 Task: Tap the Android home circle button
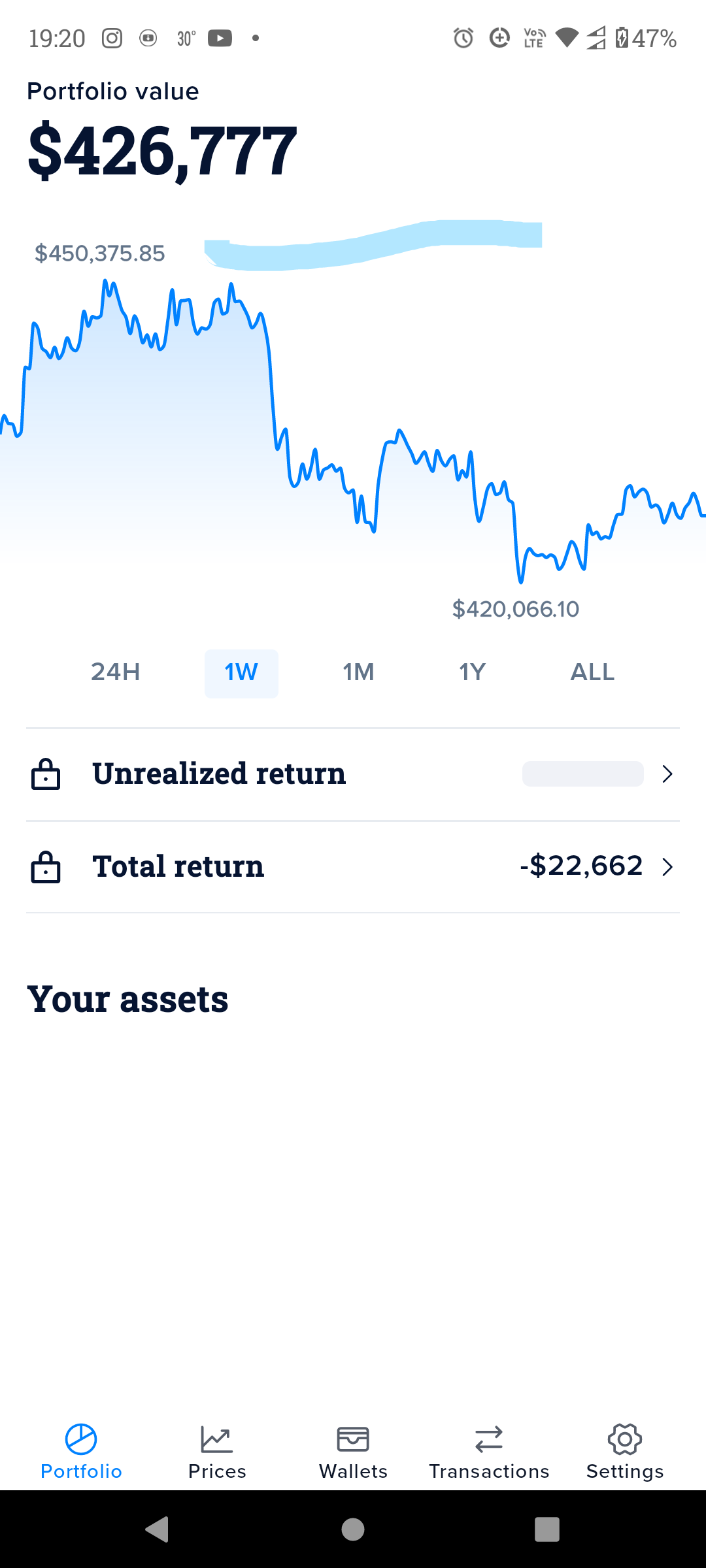click(x=353, y=1529)
